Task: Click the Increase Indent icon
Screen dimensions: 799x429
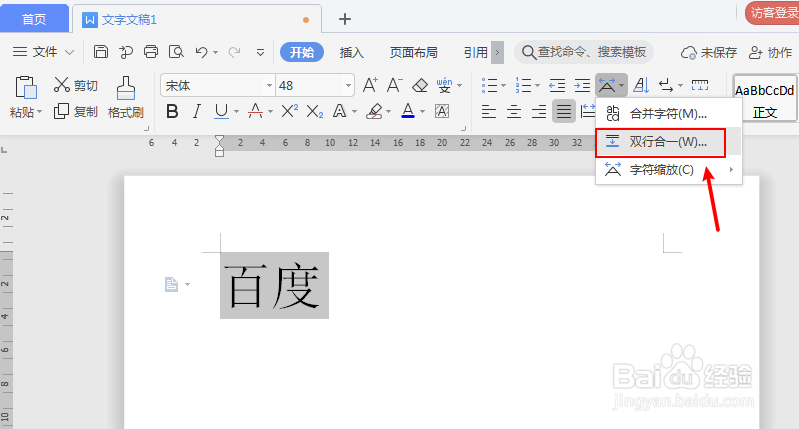Action: point(582,85)
